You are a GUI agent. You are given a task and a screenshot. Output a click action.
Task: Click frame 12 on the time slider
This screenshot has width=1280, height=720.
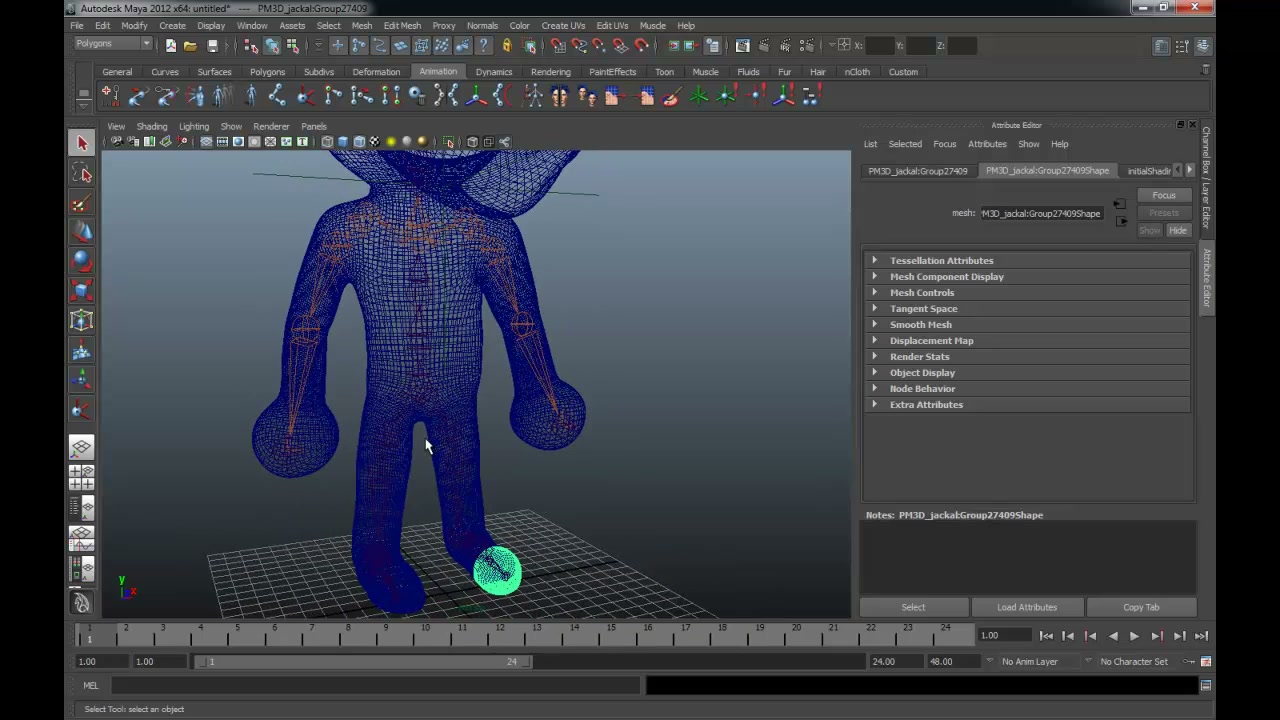coord(499,635)
